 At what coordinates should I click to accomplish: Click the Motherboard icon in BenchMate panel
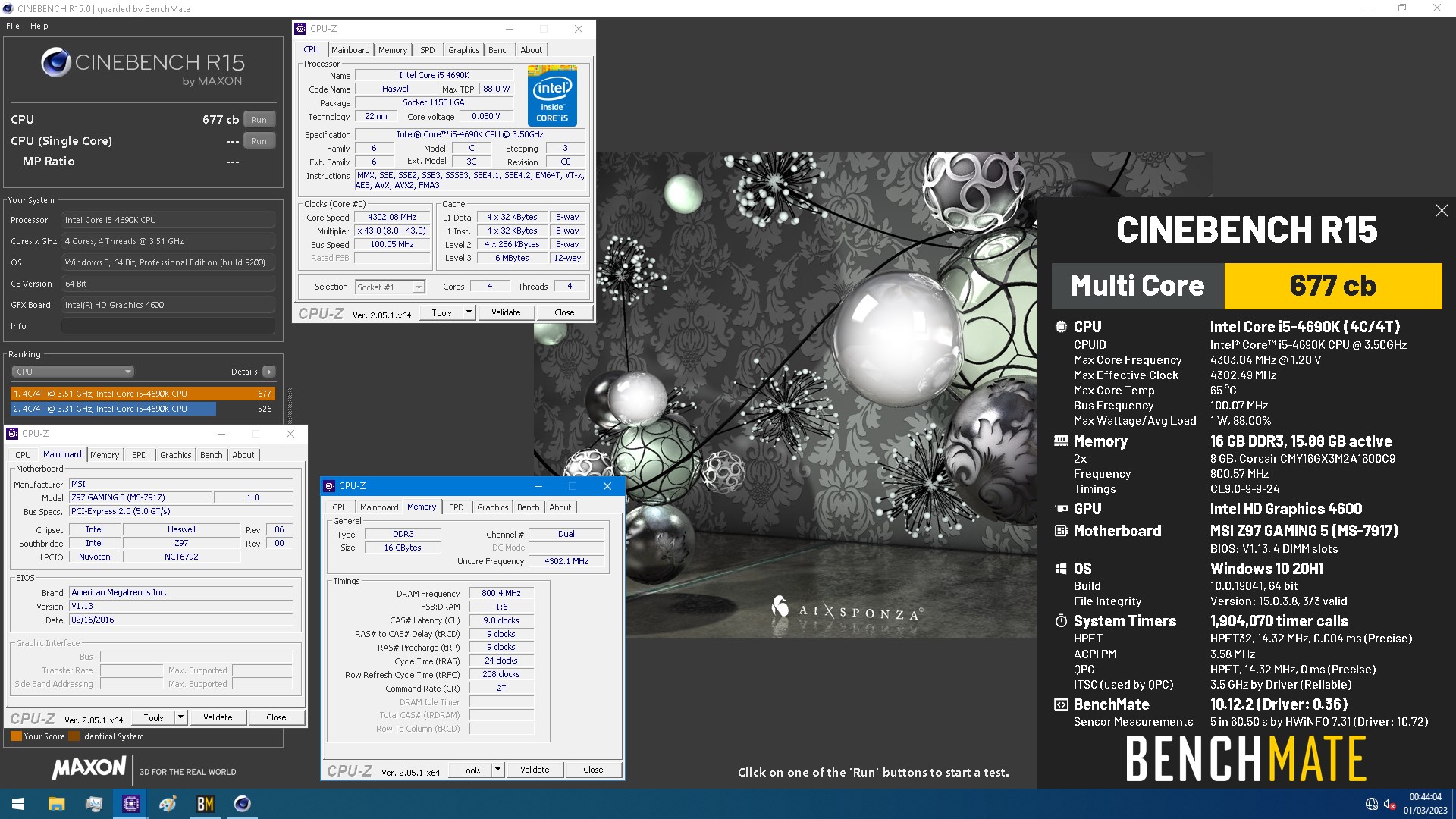1061,531
